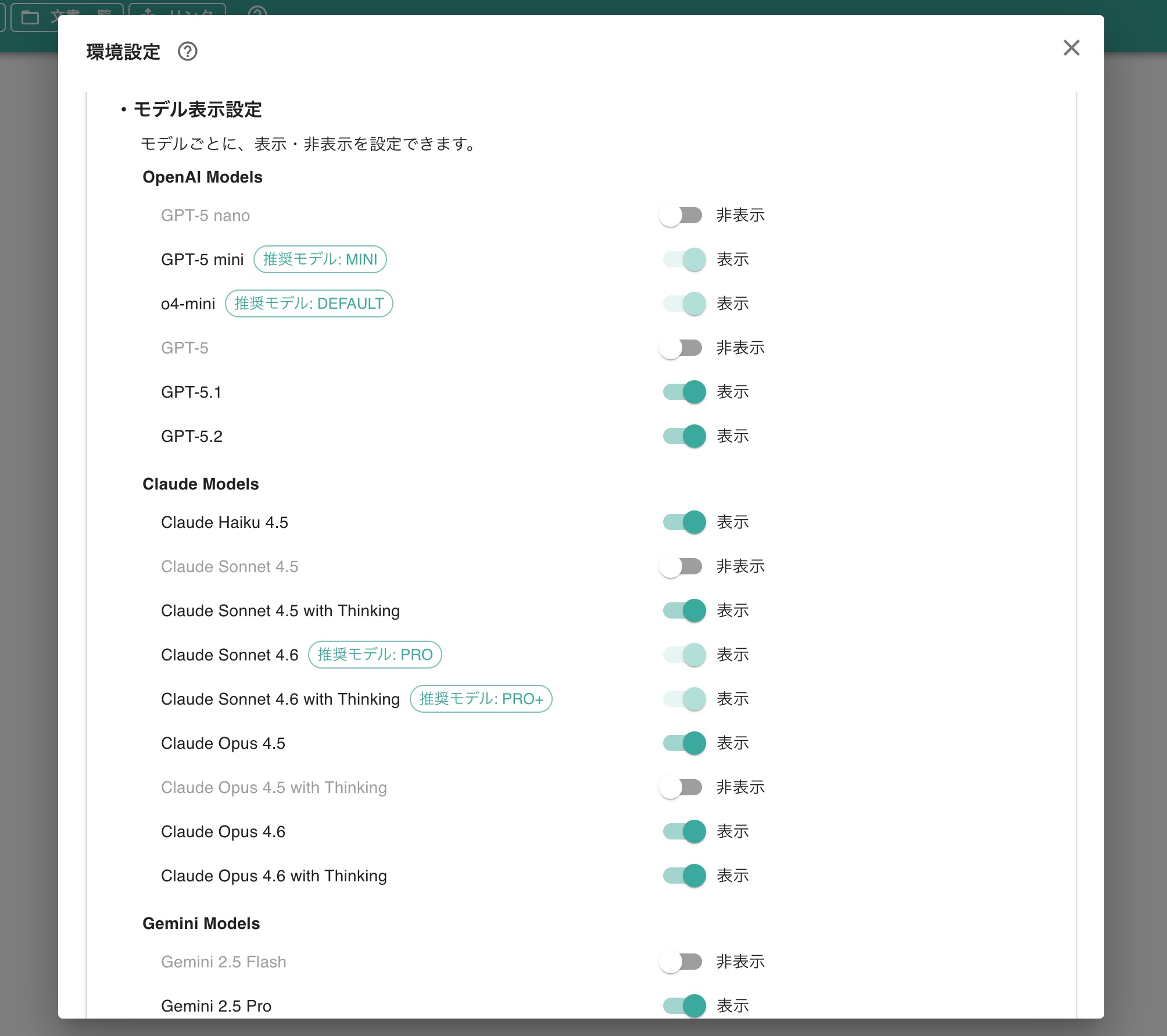
Task: Hide Claude Sonnet 4.5 with Thinking toggle
Action: (685, 611)
